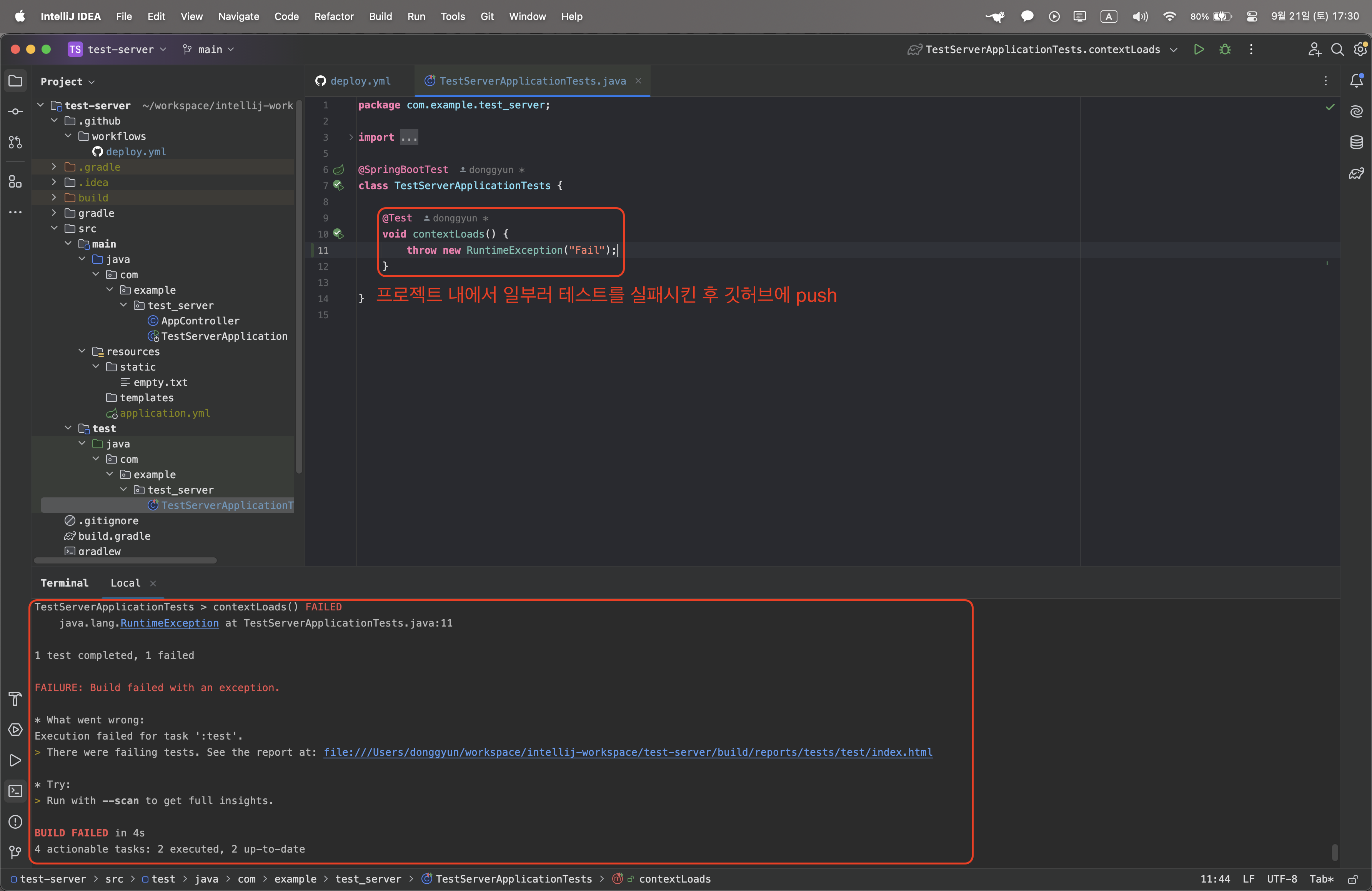Open the test report index.html link

[627, 752]
